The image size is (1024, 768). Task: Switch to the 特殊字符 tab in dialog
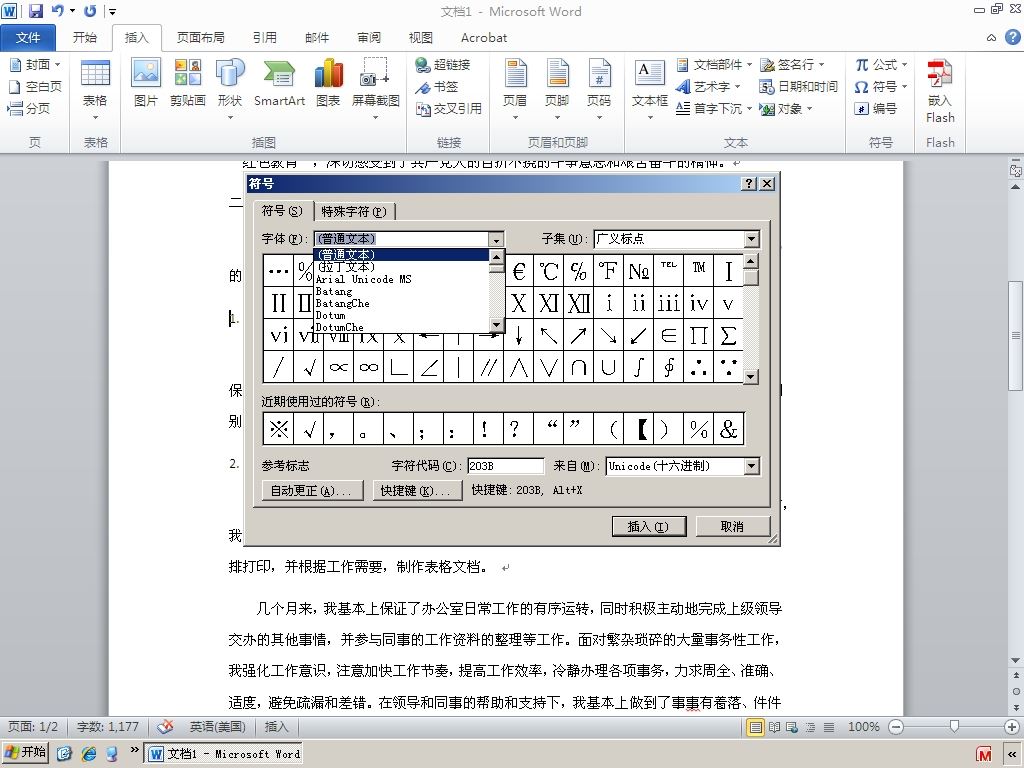tap(355, 212)
